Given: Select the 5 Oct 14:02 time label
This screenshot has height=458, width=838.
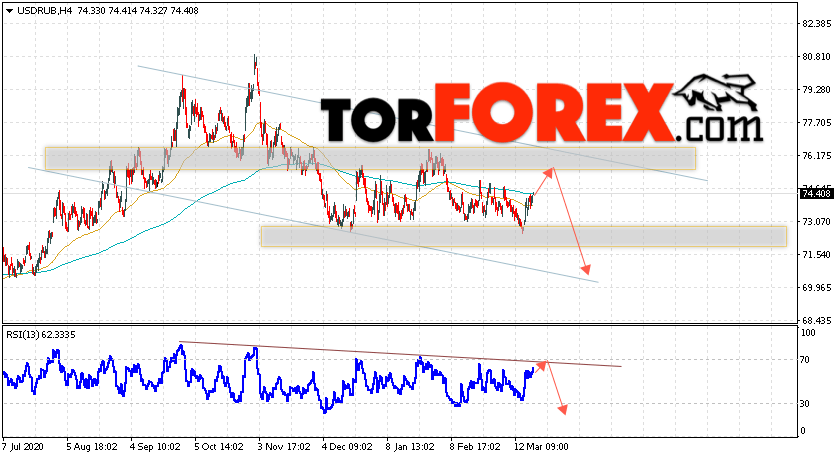Looking at the screenshot, I should click(x=219, y=447).
